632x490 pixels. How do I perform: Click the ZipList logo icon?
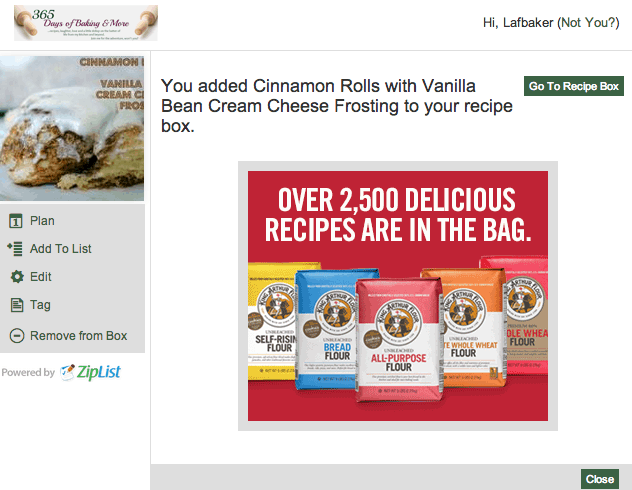[68, 372]
